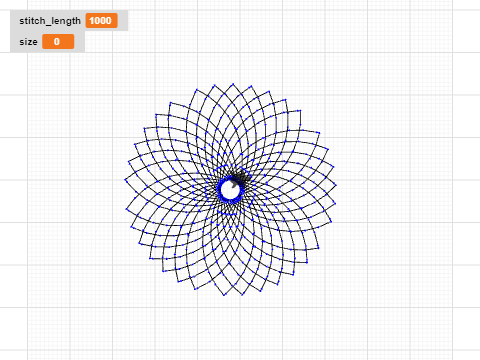
Task: Click the size variable label
Action: click(x=28, y=42)
